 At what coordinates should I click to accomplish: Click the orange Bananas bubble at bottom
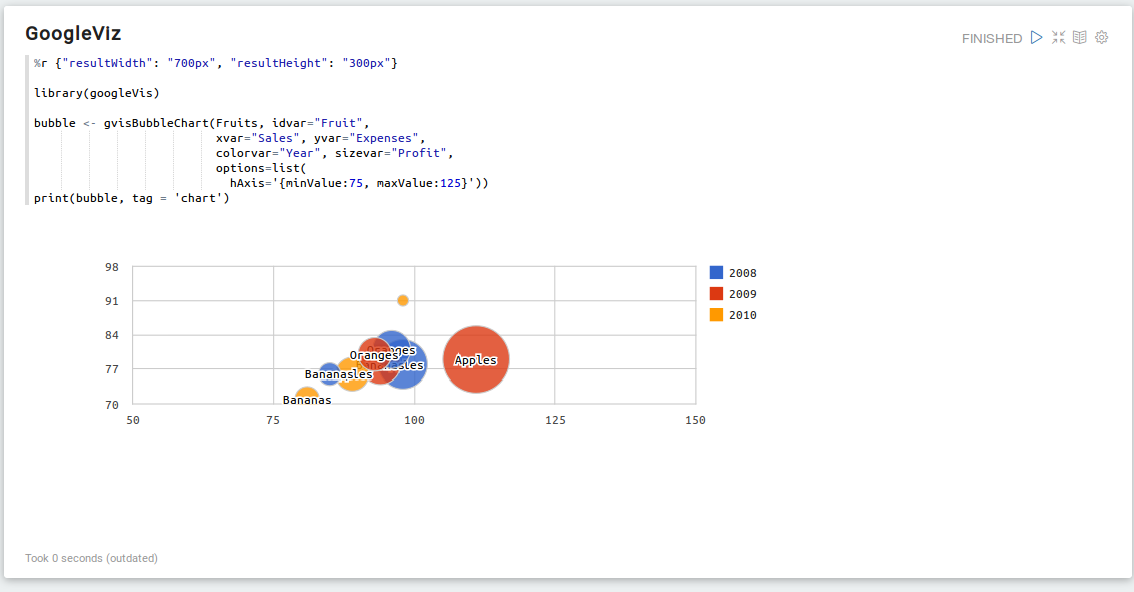(x=307, y=395)
